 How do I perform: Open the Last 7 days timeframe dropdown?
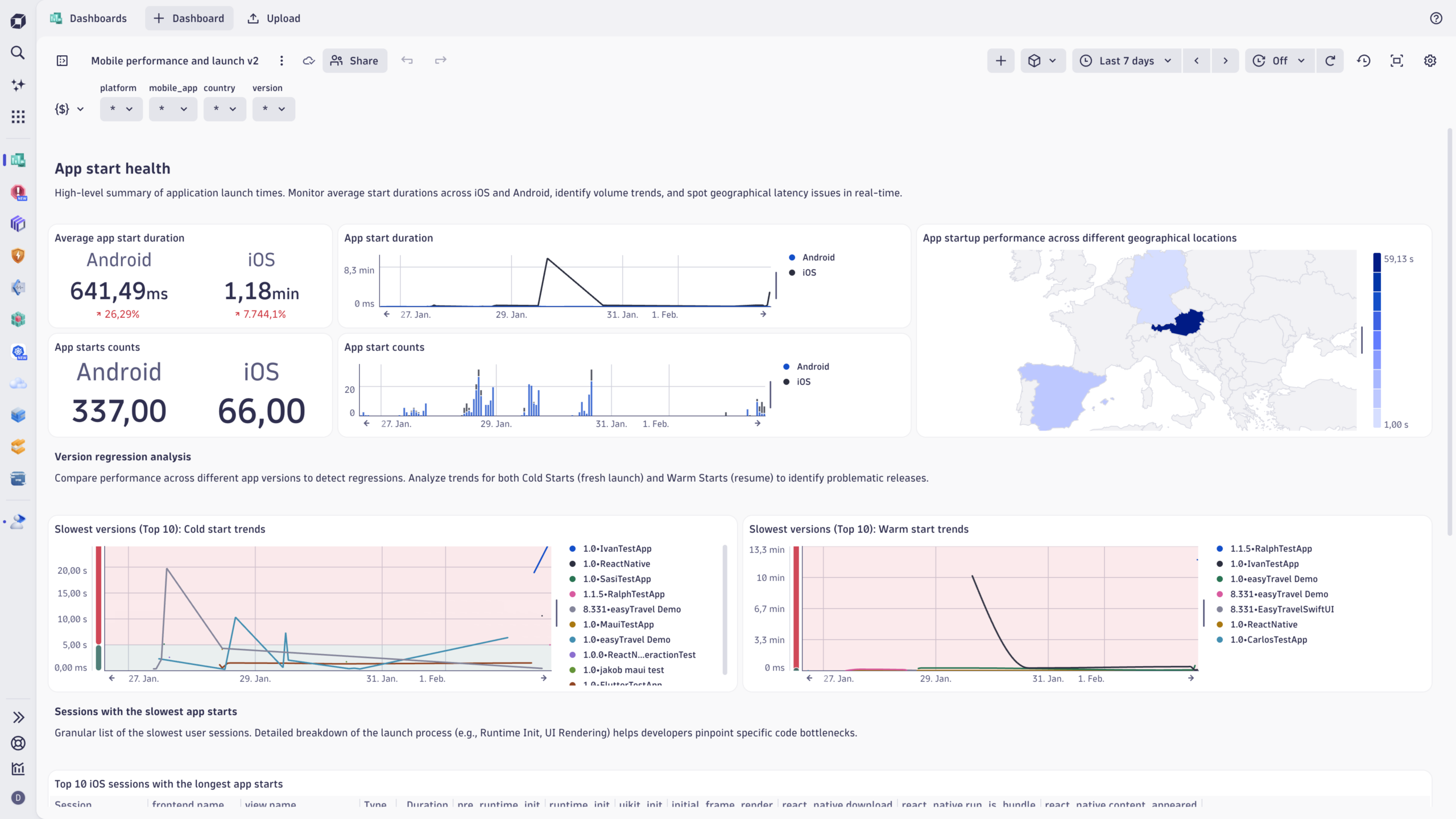1126,61
